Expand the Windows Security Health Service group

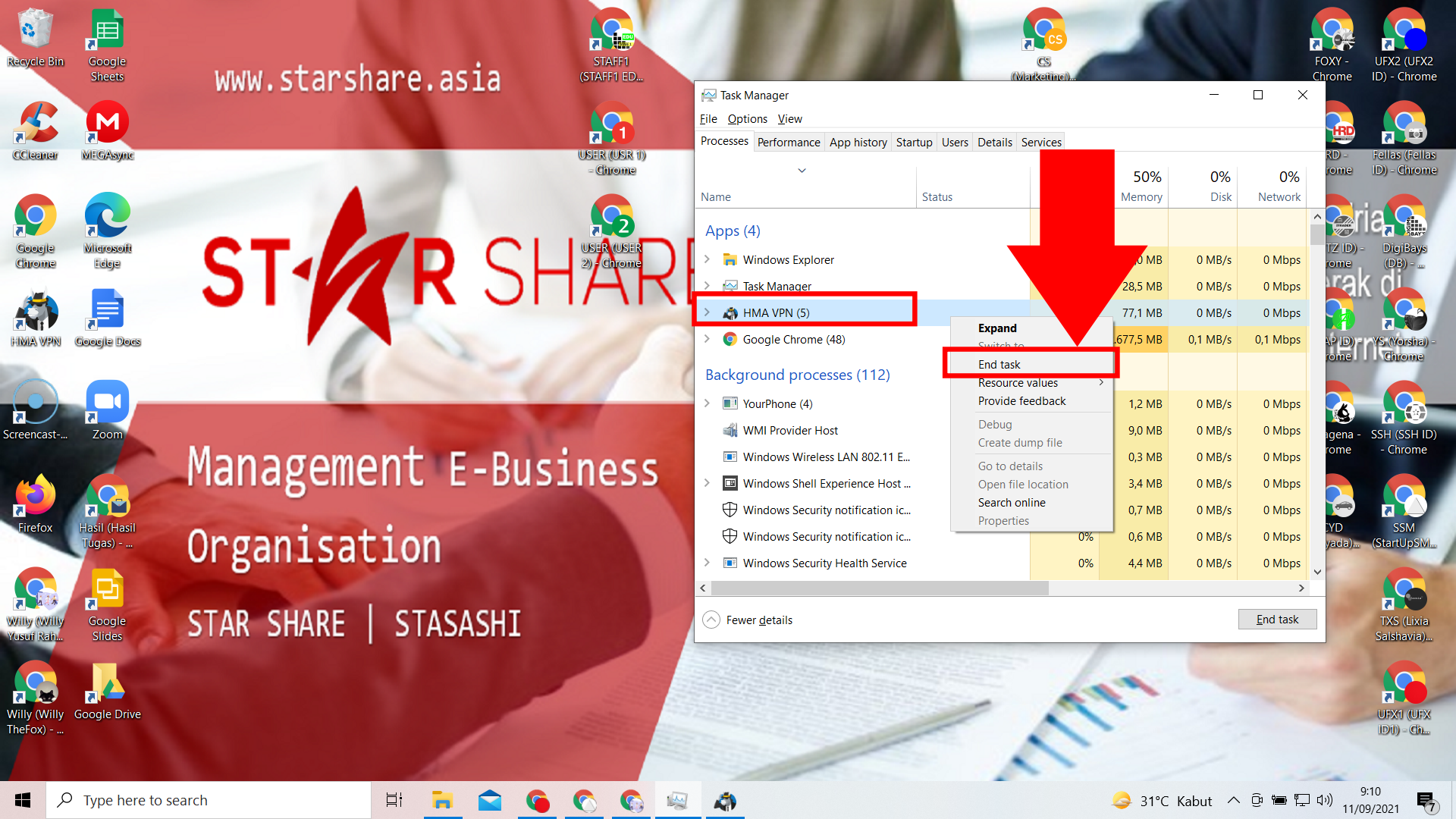(x=707, y=563)
